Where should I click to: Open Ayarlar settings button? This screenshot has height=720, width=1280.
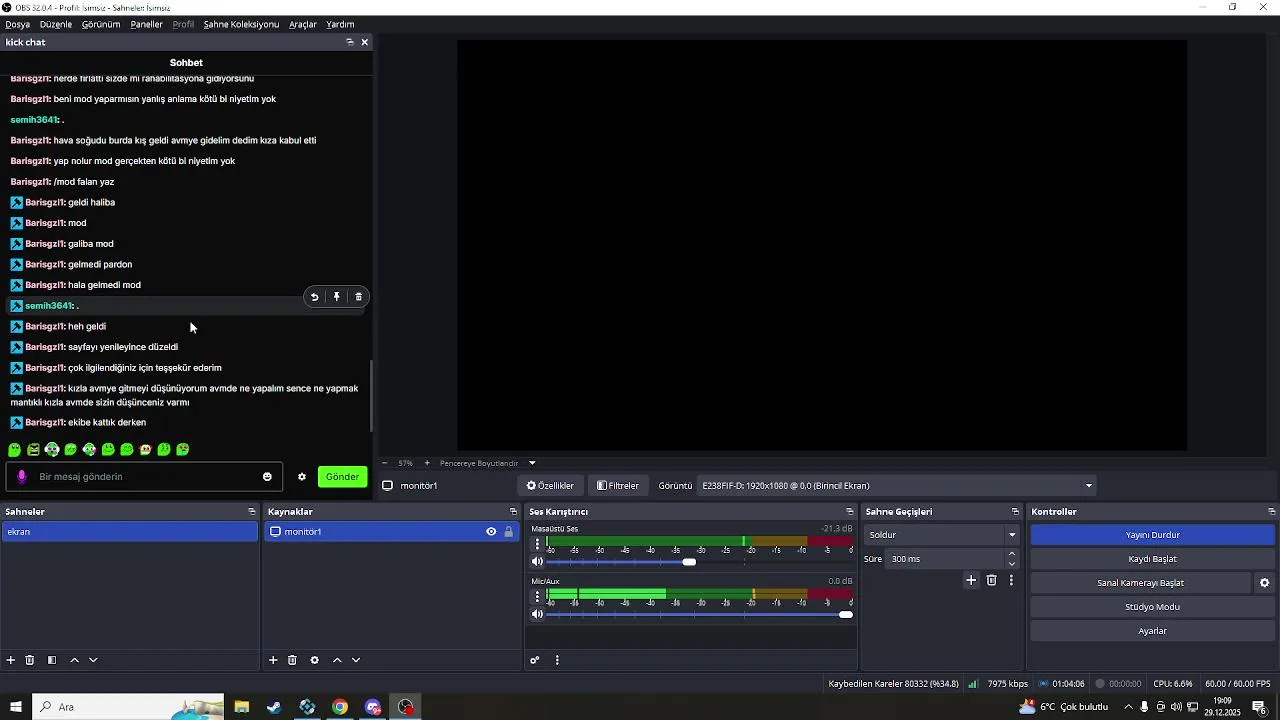[x=1152, y=631]
